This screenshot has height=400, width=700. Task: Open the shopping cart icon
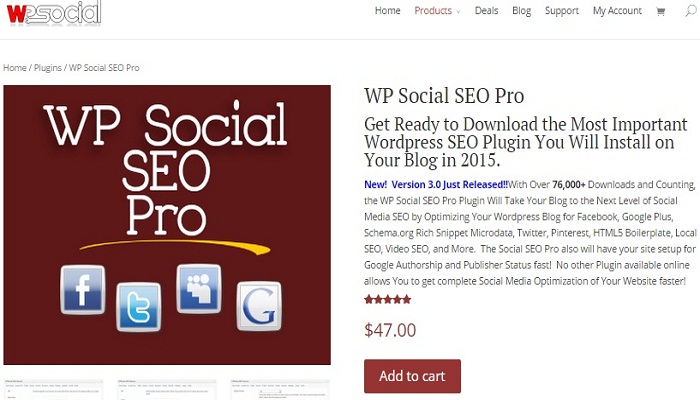tap(661, 12)
